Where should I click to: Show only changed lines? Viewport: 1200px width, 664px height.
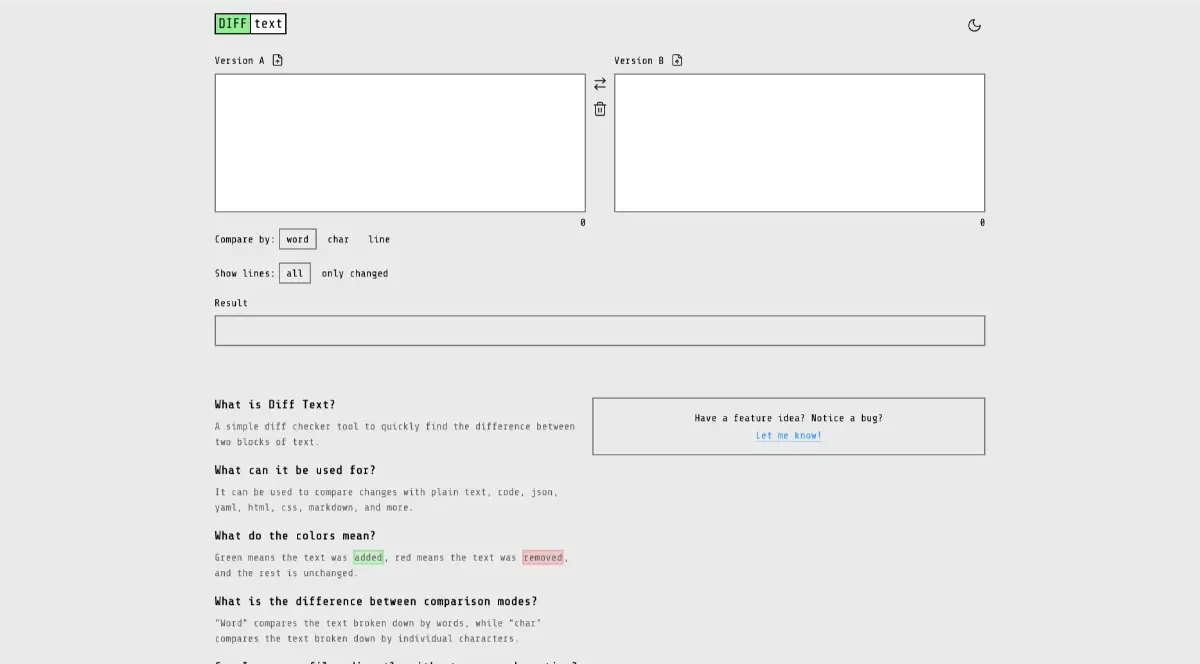(354, 273)
